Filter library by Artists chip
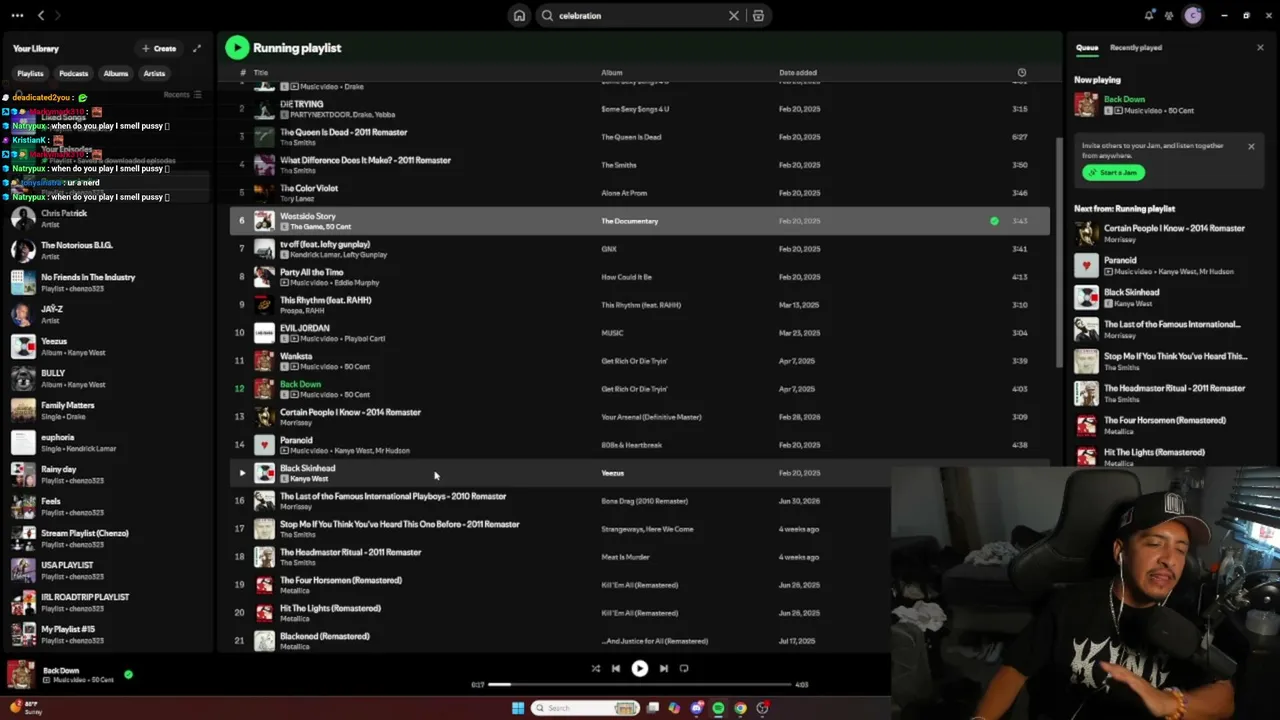This screenshot has width=1280, height=720. pyautogui.click(x=154, y=73)
